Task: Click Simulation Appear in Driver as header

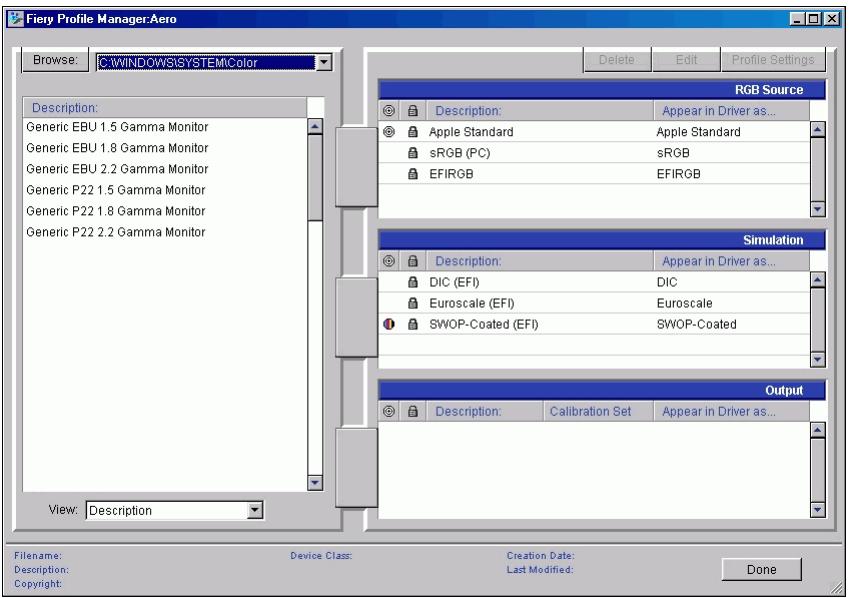Action: 732,261
